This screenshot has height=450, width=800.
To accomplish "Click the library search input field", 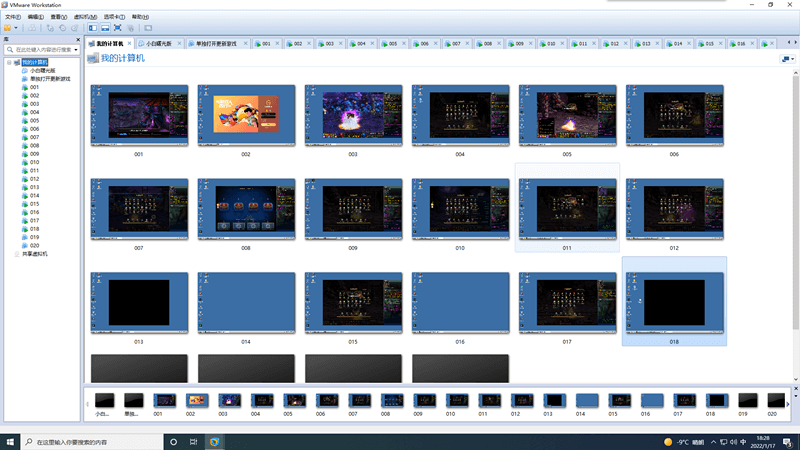I will click(43, 49).
